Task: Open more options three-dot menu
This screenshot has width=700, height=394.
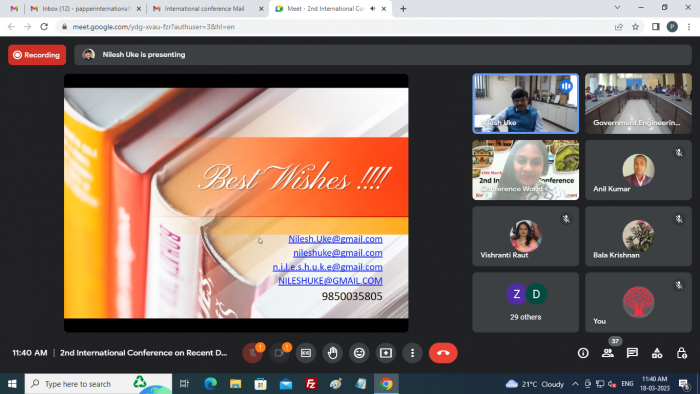Action: pyautogui.click(x=412, y=353)
